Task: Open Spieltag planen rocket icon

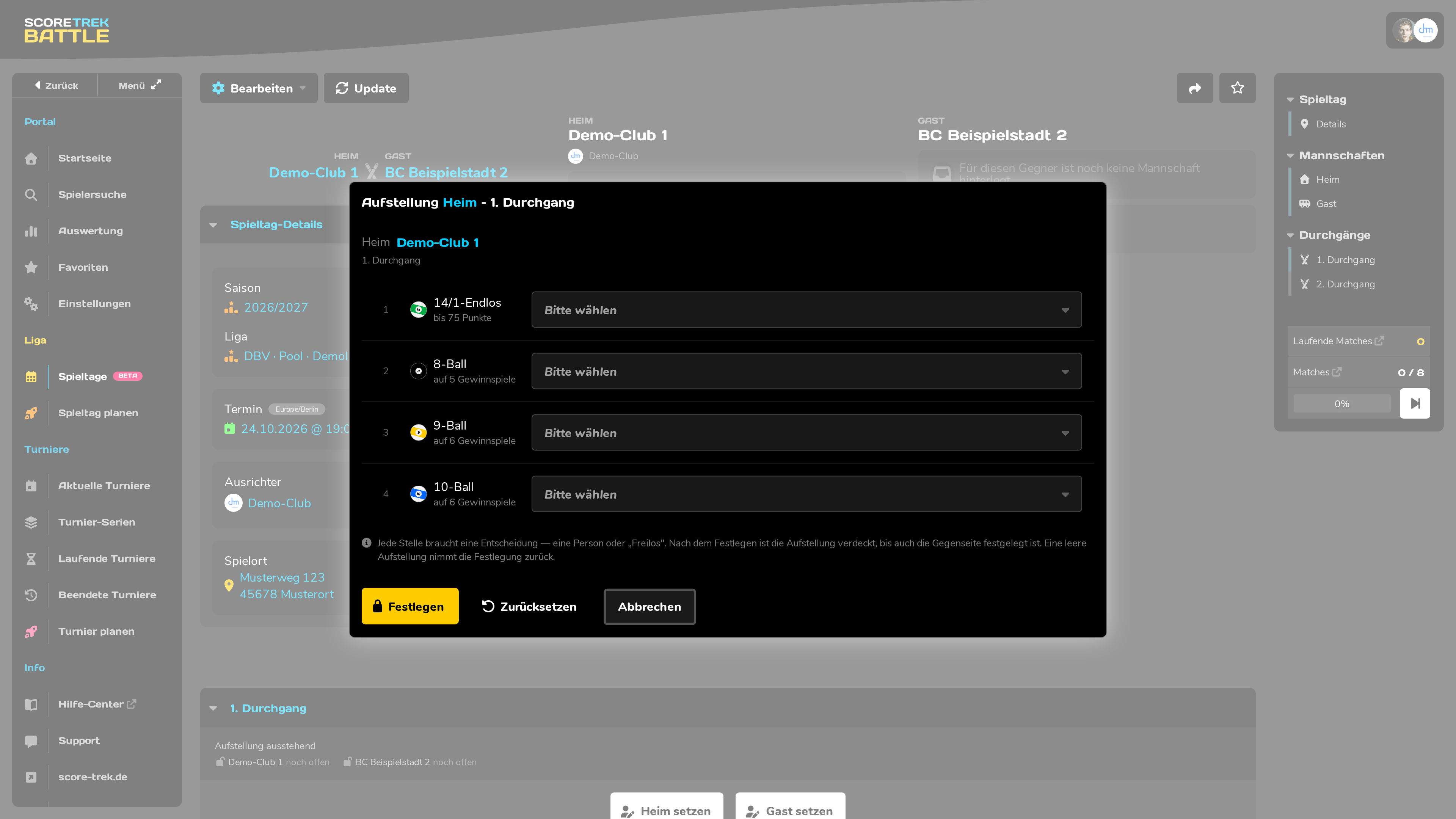Action: (31, 413)
